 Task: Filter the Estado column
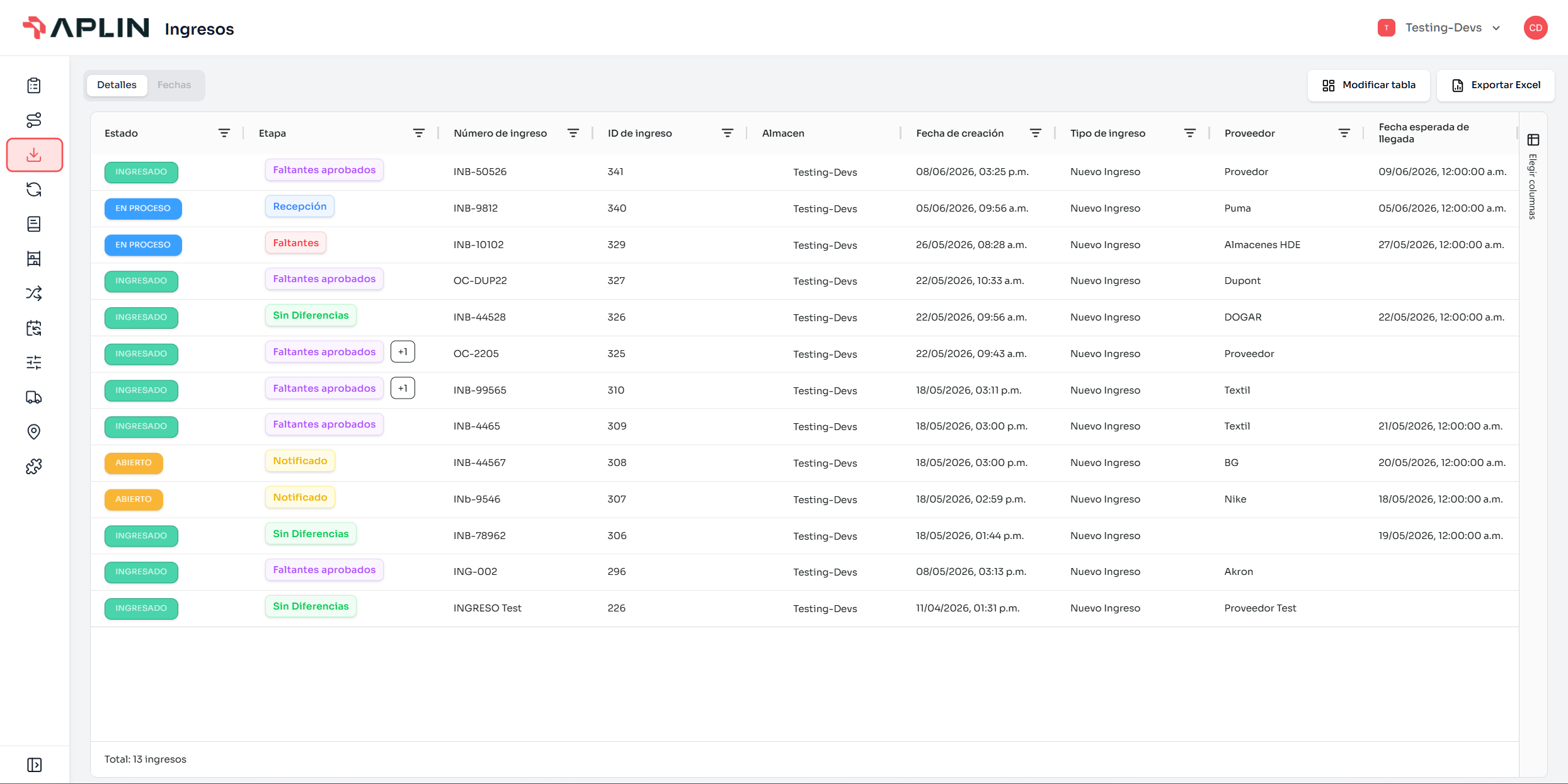click(224, 133)
